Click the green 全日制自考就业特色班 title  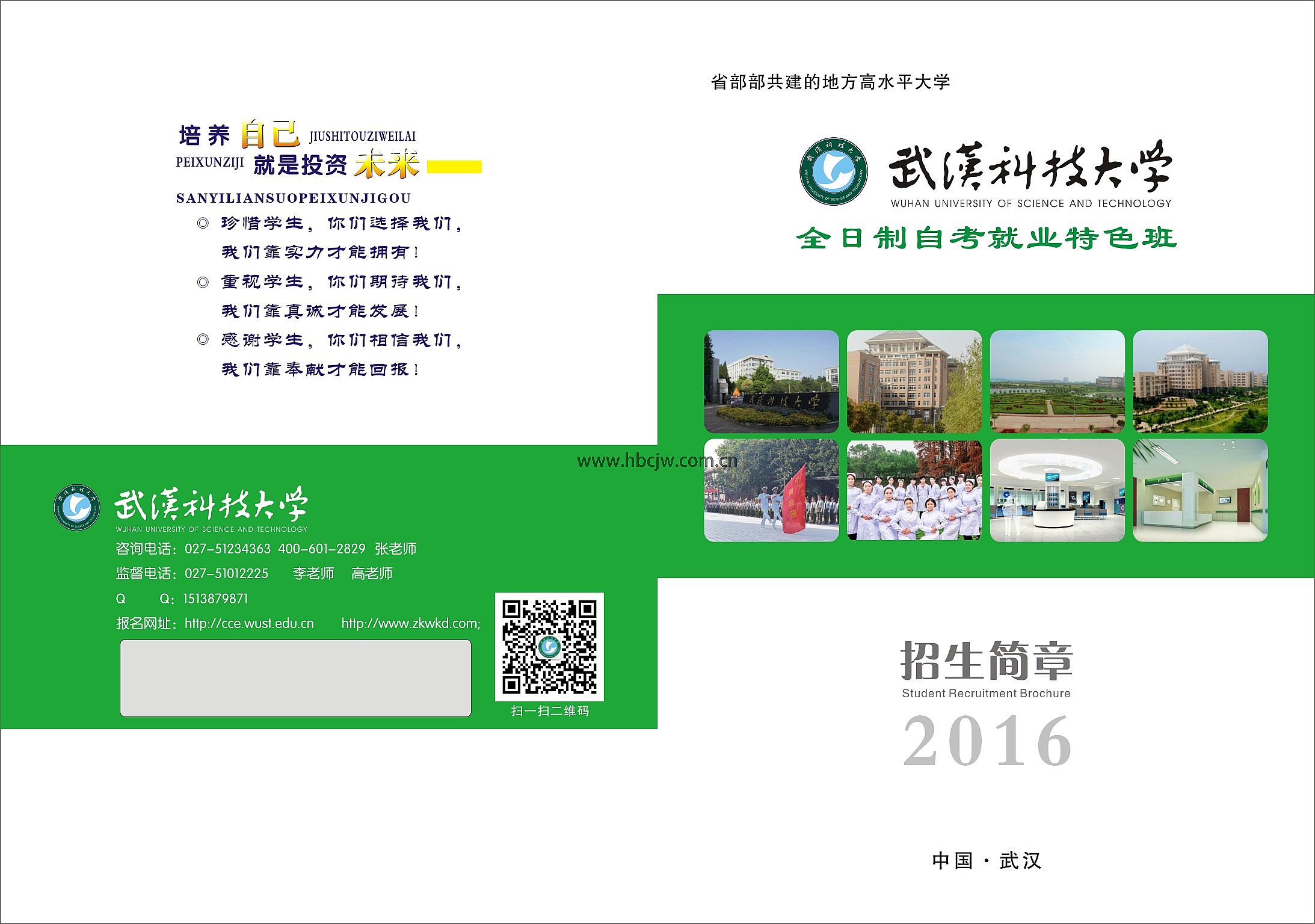[x=986, y=238]
